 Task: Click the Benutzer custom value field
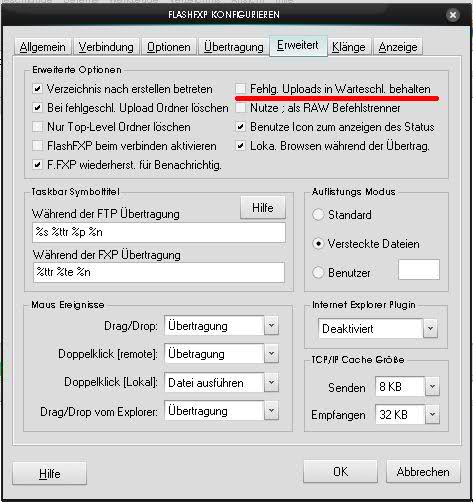tap(419, 269)
